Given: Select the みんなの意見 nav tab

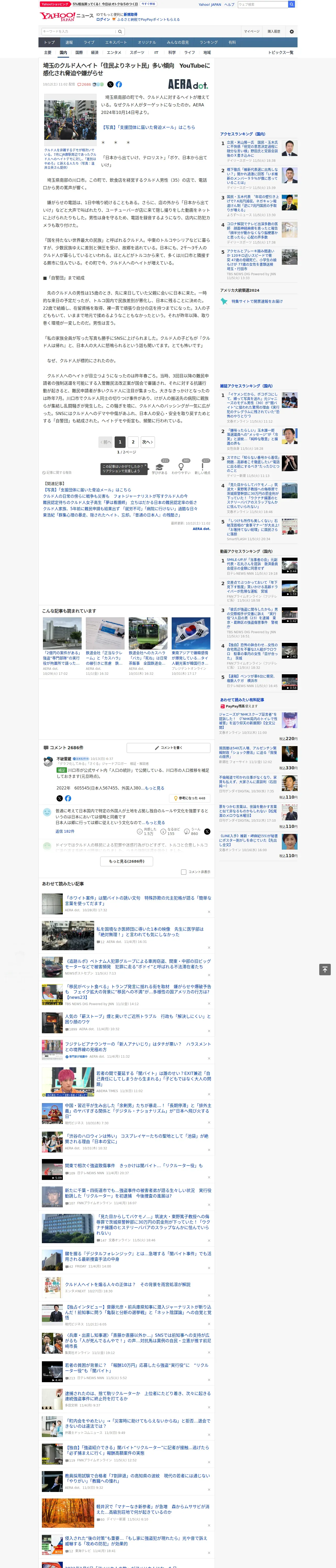Looking at the screenshot, I should [177, 42].
